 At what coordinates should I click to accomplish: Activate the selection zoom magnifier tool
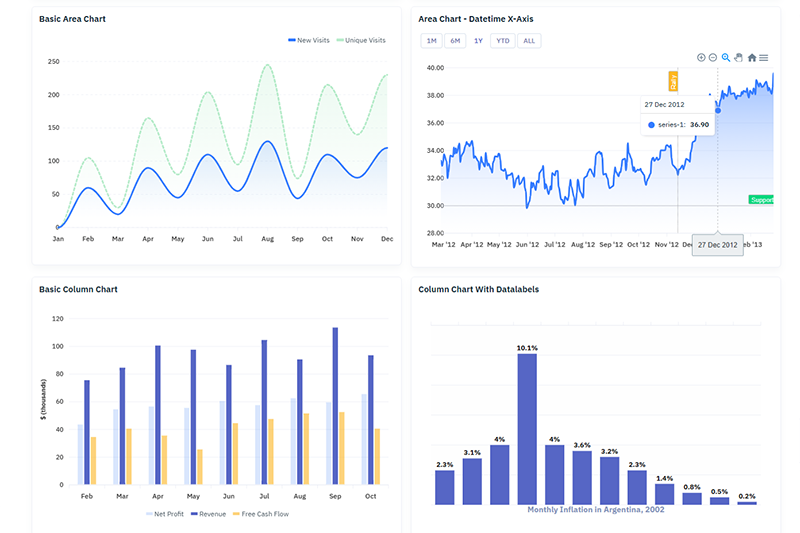[726, 58]
